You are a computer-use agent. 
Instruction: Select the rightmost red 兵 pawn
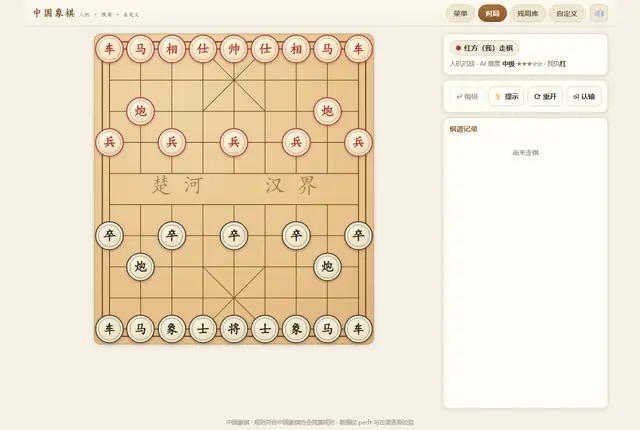coord(358,142)
